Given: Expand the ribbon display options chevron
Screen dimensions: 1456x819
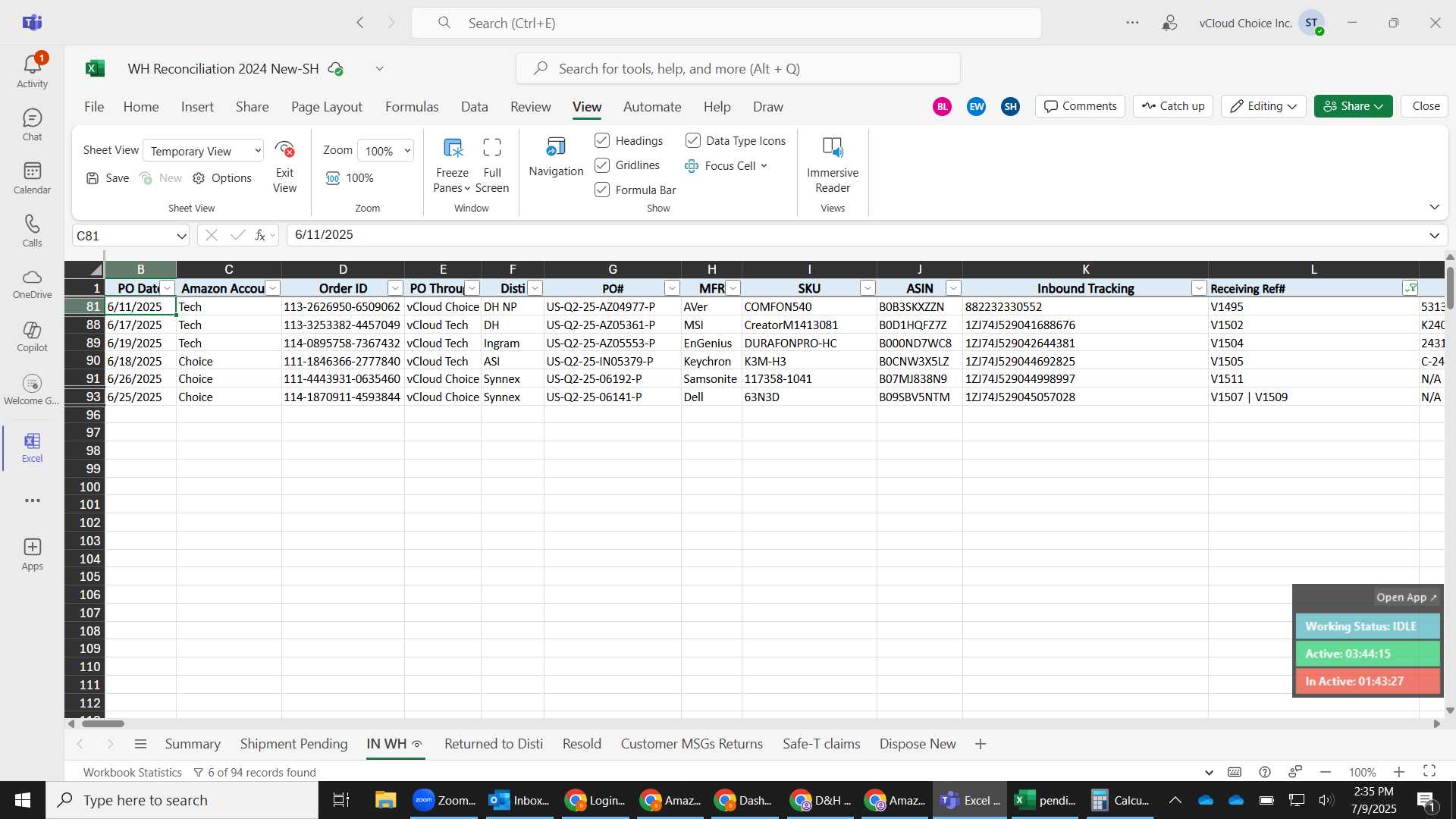Looking at the screenshot, I should pyautogui.click(x=1434, y=207).
